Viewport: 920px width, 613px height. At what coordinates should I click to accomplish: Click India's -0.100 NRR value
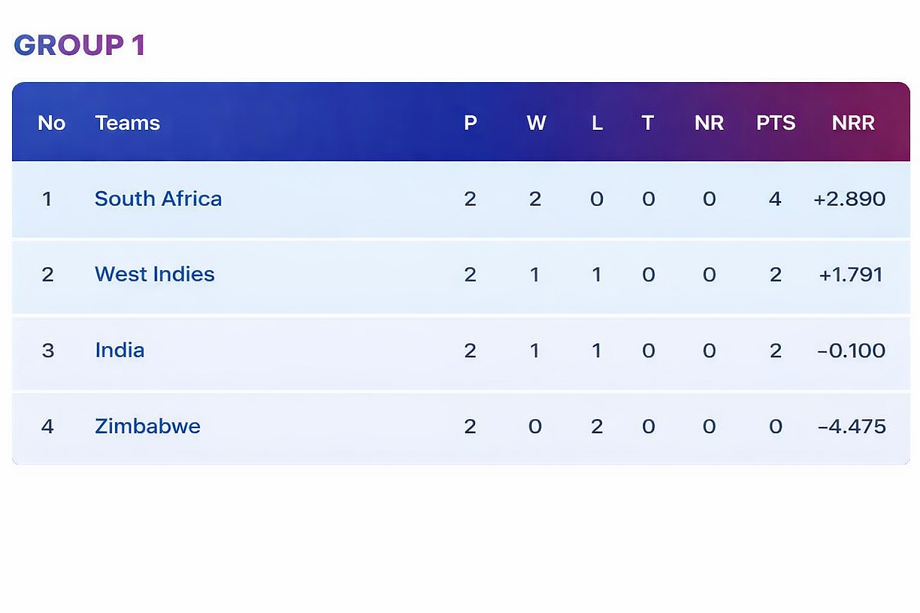pyautogui.click(x=851, y=350)
